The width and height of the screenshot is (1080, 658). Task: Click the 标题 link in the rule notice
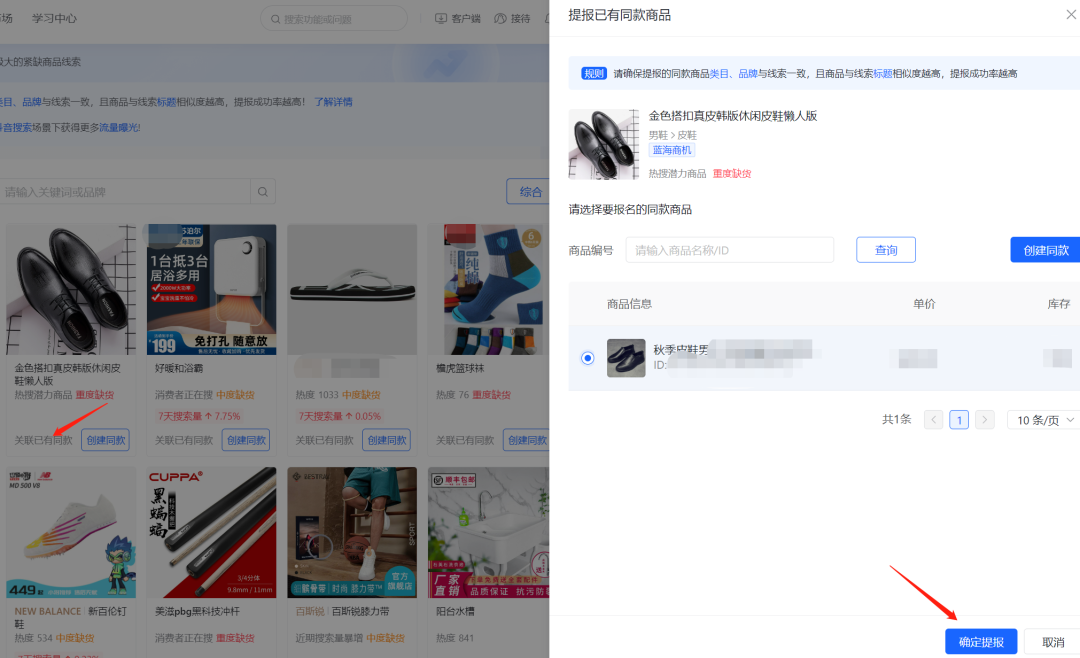click(x=882, y=73)
